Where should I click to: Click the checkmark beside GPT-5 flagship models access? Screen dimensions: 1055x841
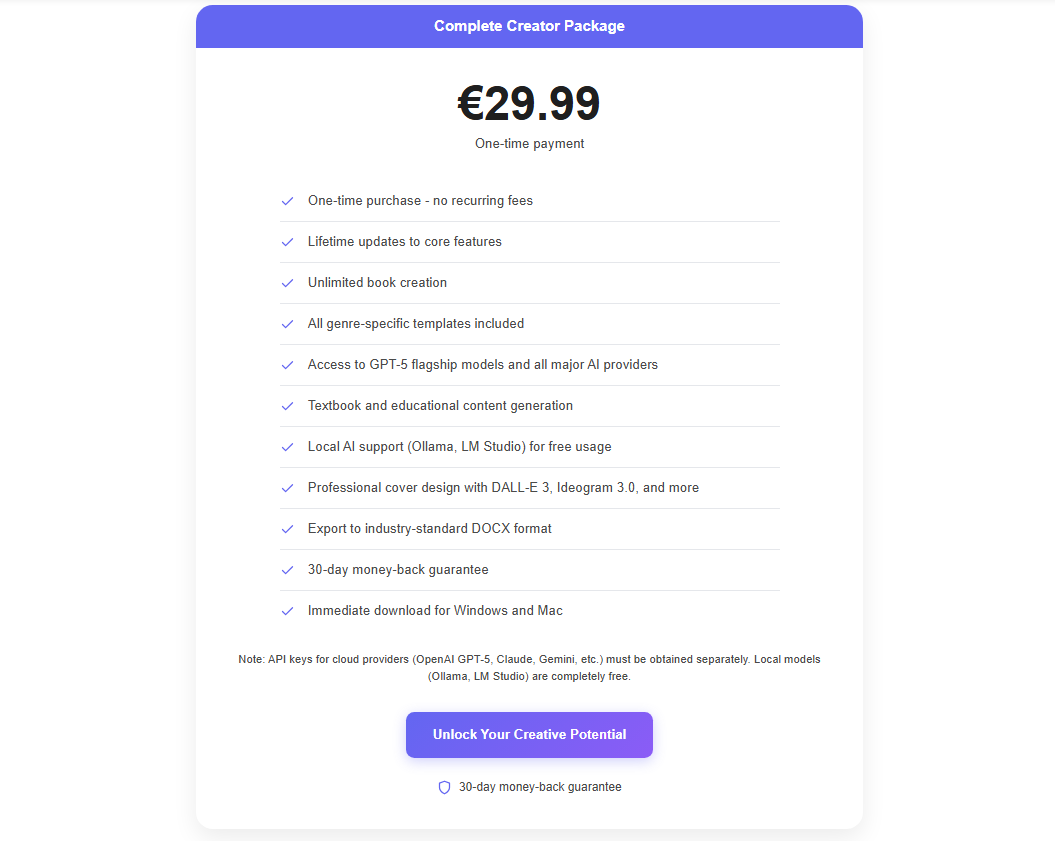click(288, 365)
